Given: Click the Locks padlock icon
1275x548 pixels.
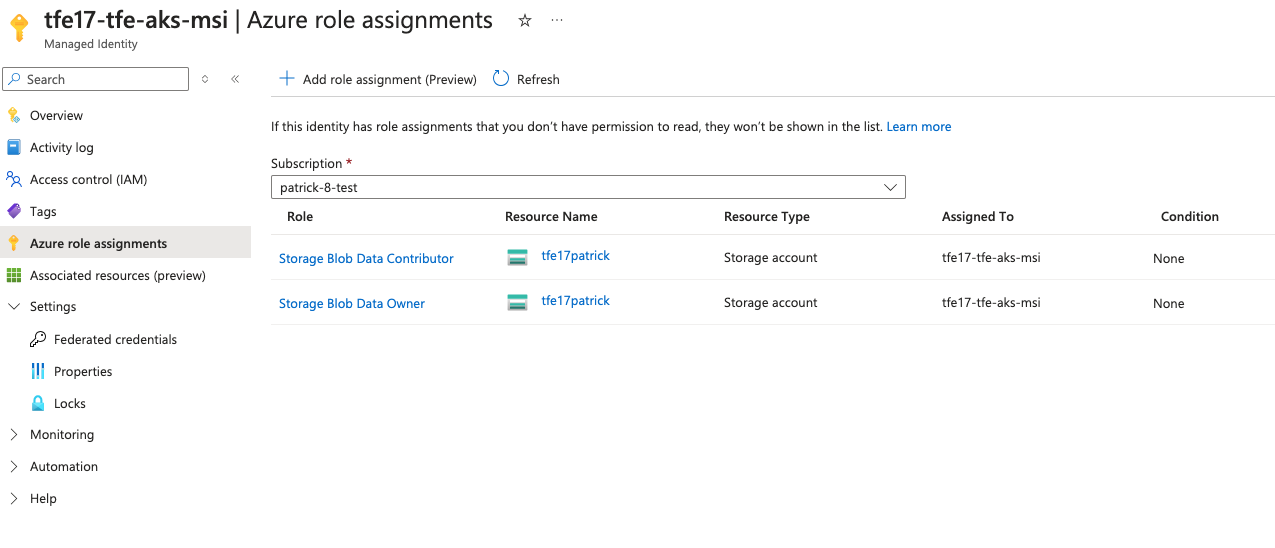Looking at the screenshot, I should tap(38, 403).
